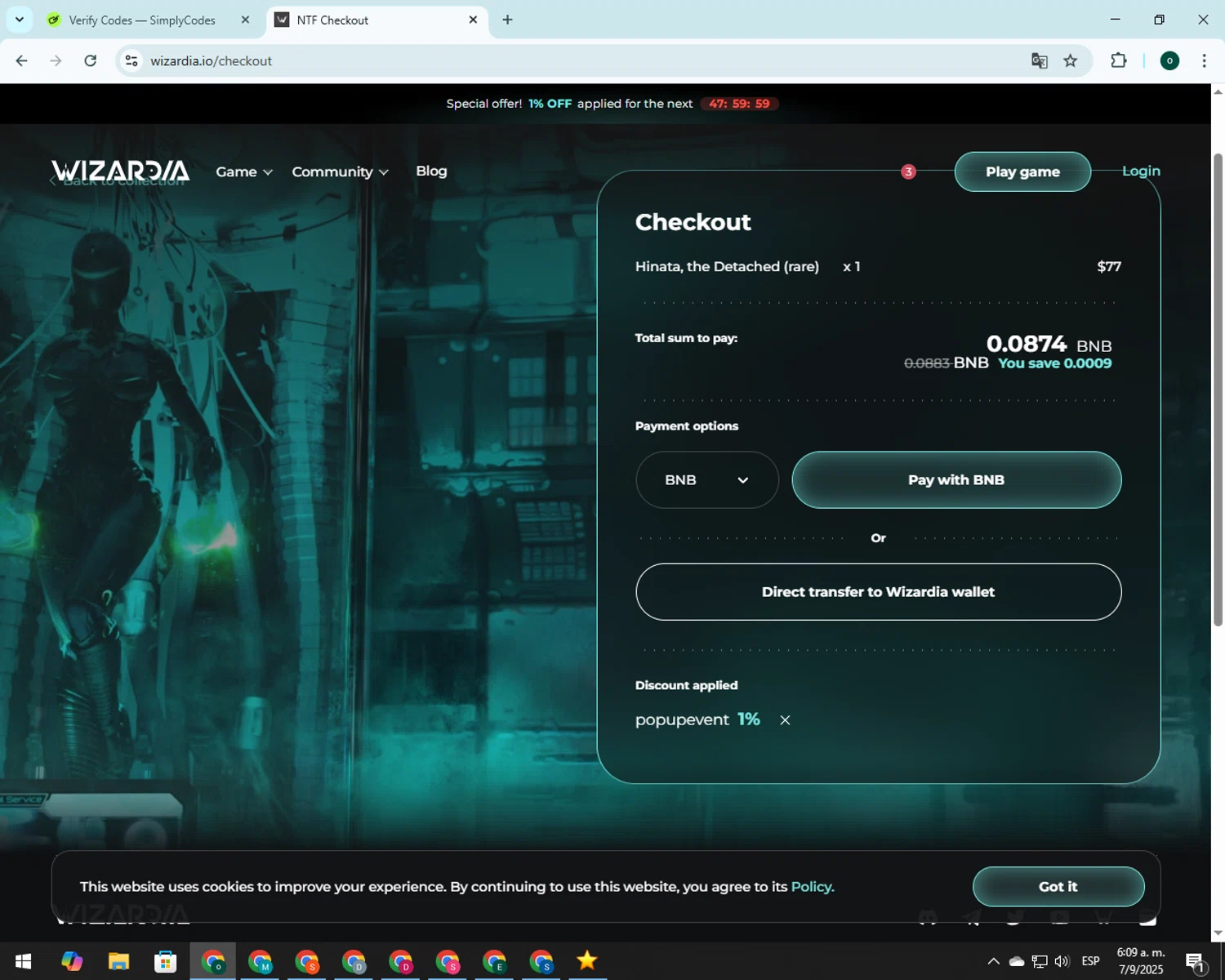
Task: Open the yellow star taskbar app
Action: pyautogui.click(x=586, y=961)
